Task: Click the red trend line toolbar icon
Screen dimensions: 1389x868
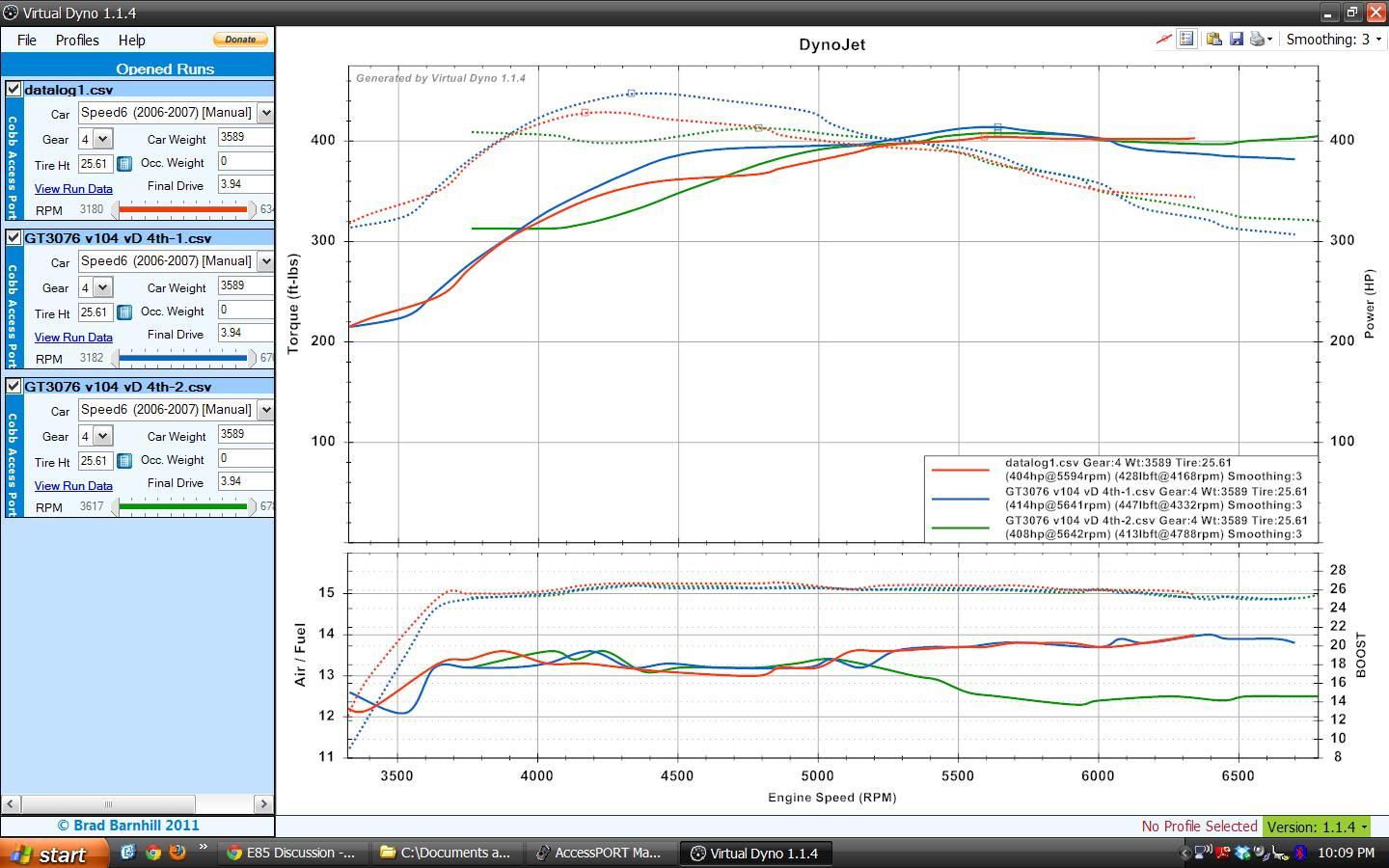Action: (1164, 40)
